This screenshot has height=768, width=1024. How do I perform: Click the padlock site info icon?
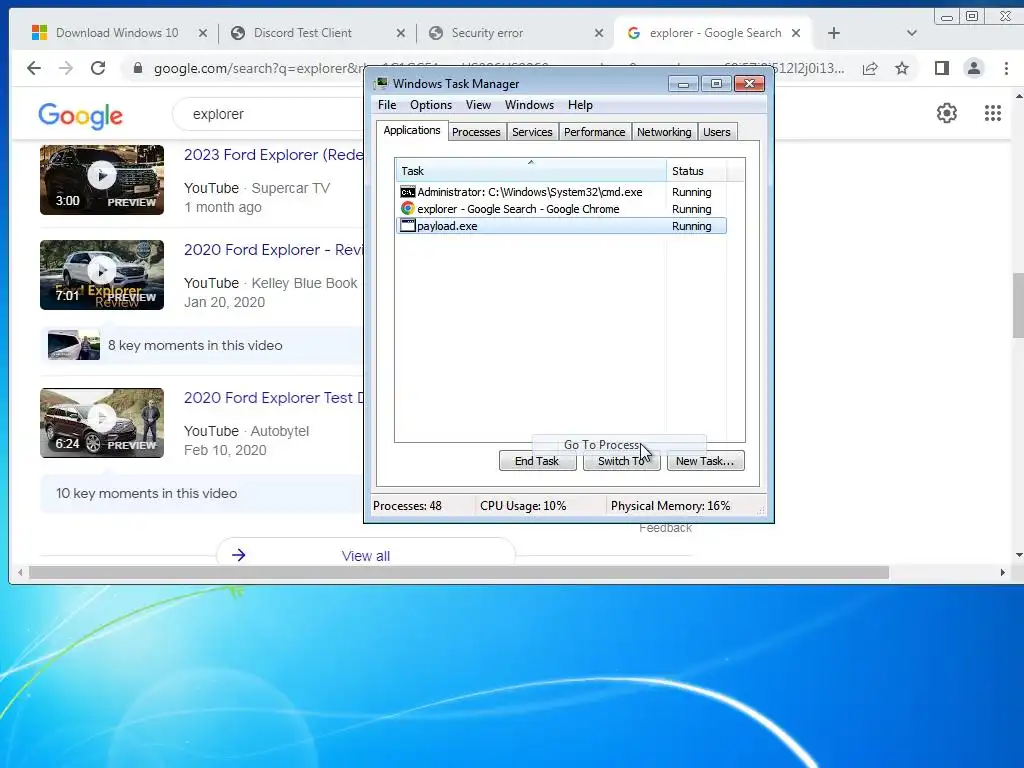click(137, 68)
